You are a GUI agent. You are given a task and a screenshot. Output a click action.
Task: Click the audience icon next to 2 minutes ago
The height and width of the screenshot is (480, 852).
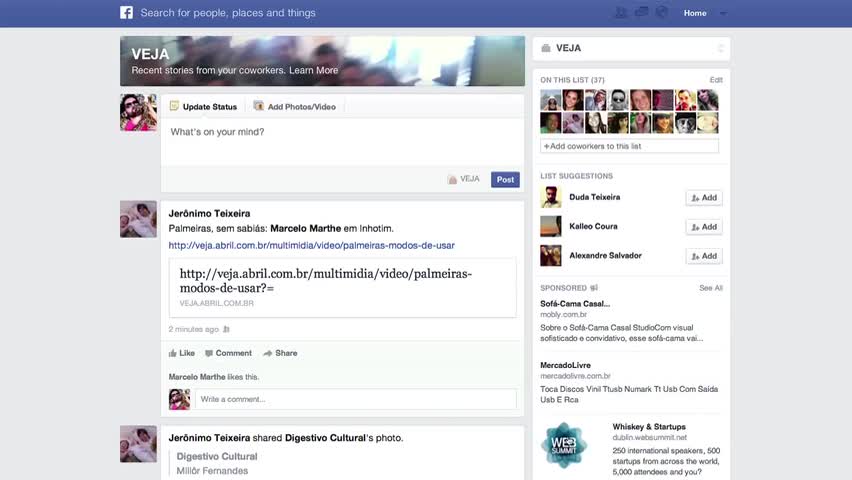tap(227, 329)
